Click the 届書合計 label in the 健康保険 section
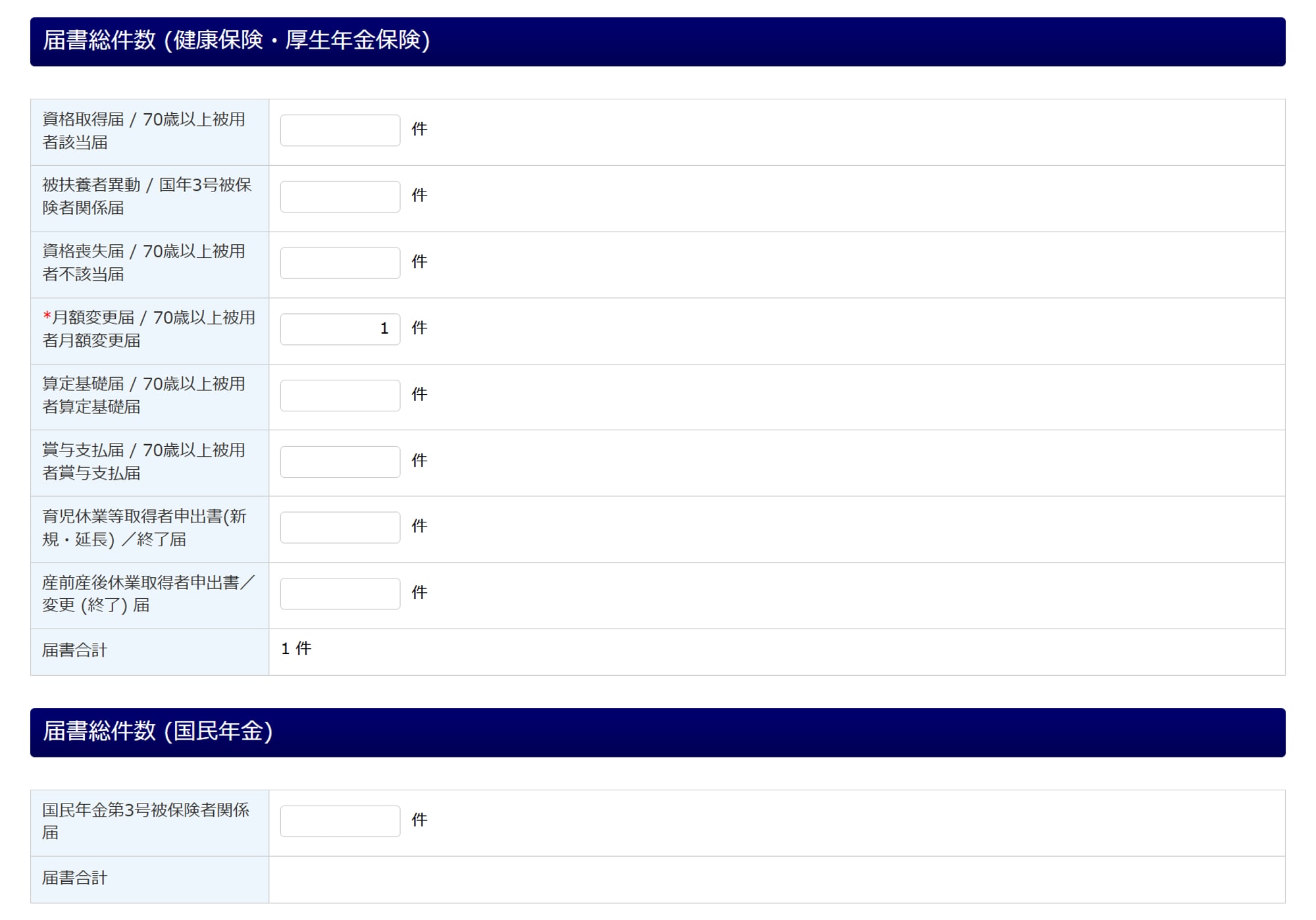Screen dimensions: 1316x920 click(74, 650)
